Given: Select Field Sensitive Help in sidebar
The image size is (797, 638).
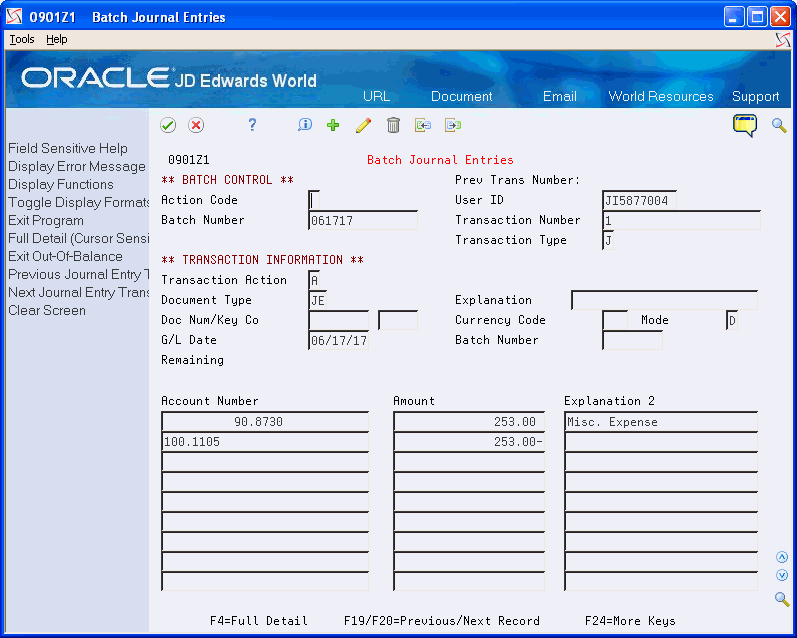Looking at the screenshot, I should pos(68,148).
